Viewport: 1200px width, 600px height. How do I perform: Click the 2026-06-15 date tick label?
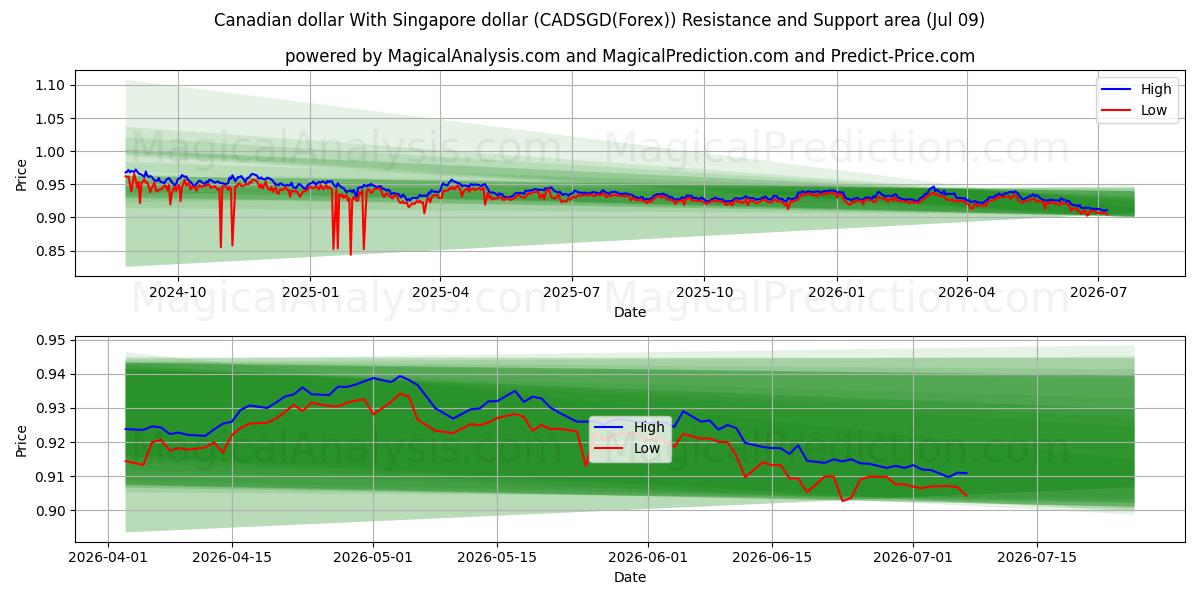click(771, 557)
